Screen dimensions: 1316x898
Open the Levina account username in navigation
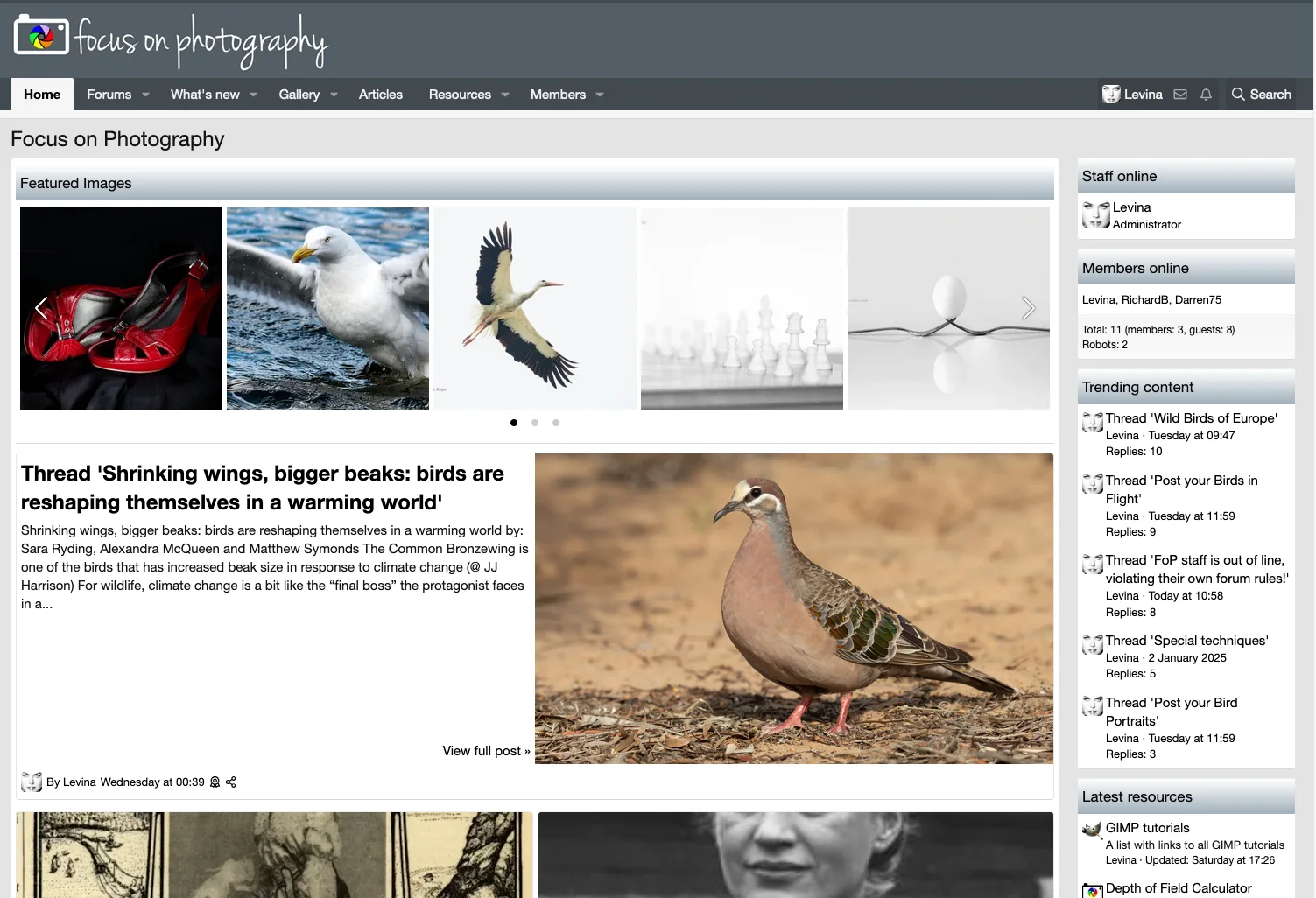[x=1144, y=95]
